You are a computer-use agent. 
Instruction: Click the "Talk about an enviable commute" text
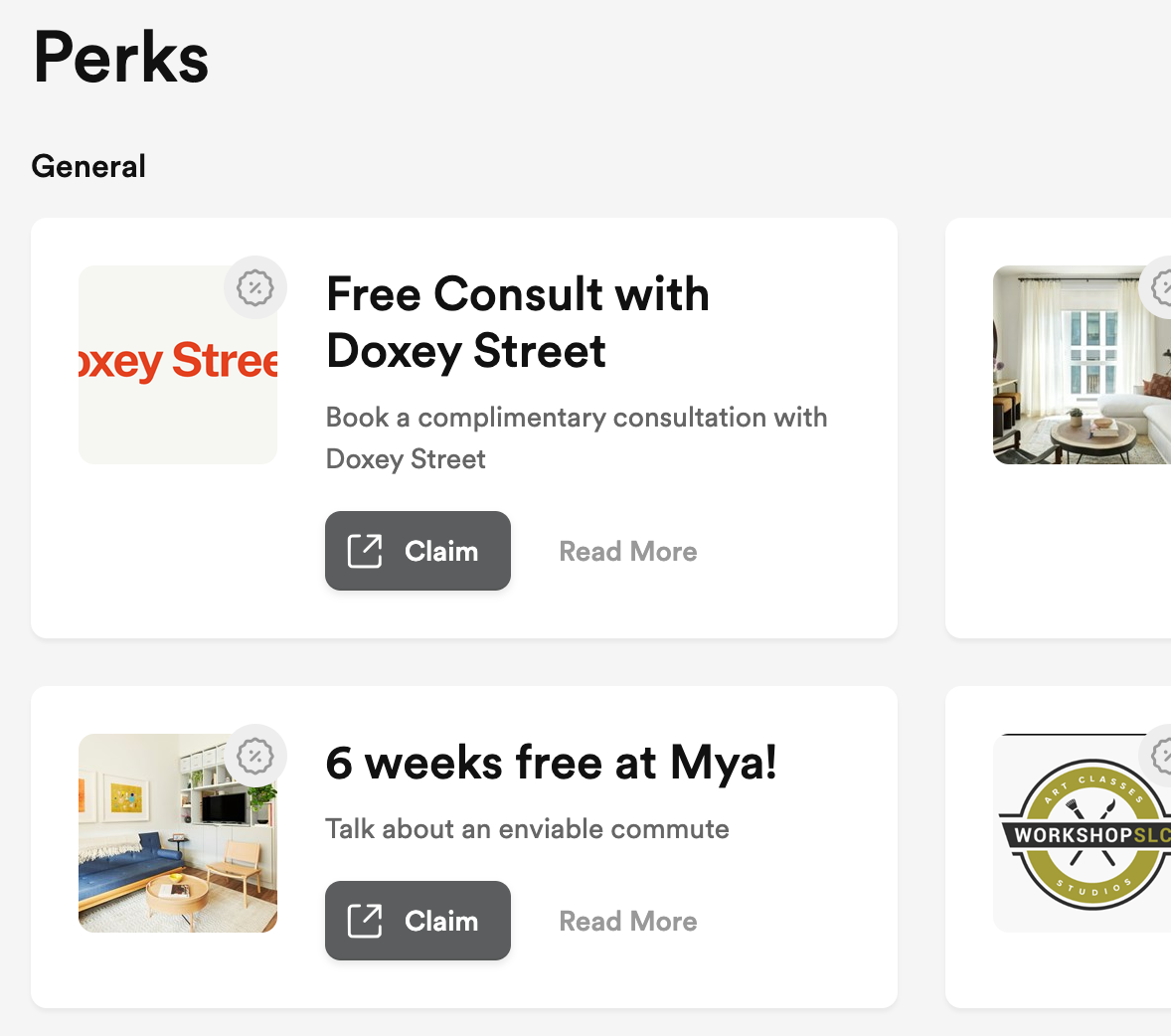coord(527,829)
